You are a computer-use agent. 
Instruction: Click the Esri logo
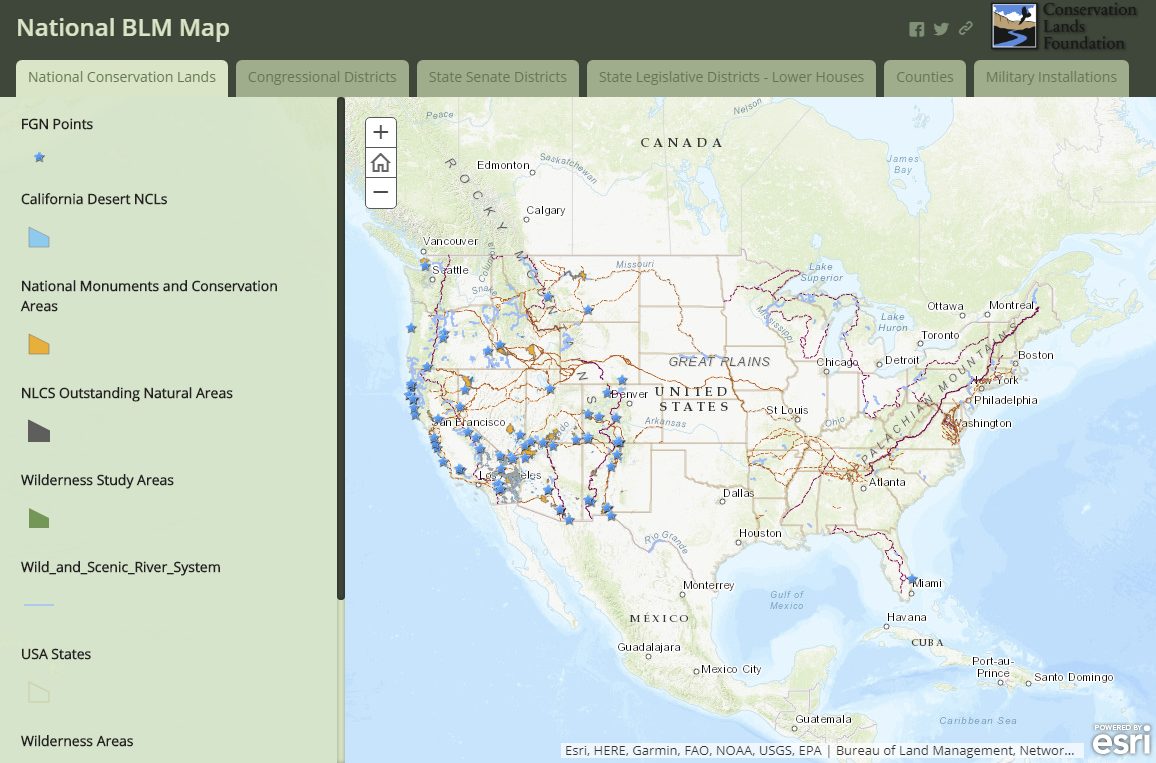coord(1120,740)
